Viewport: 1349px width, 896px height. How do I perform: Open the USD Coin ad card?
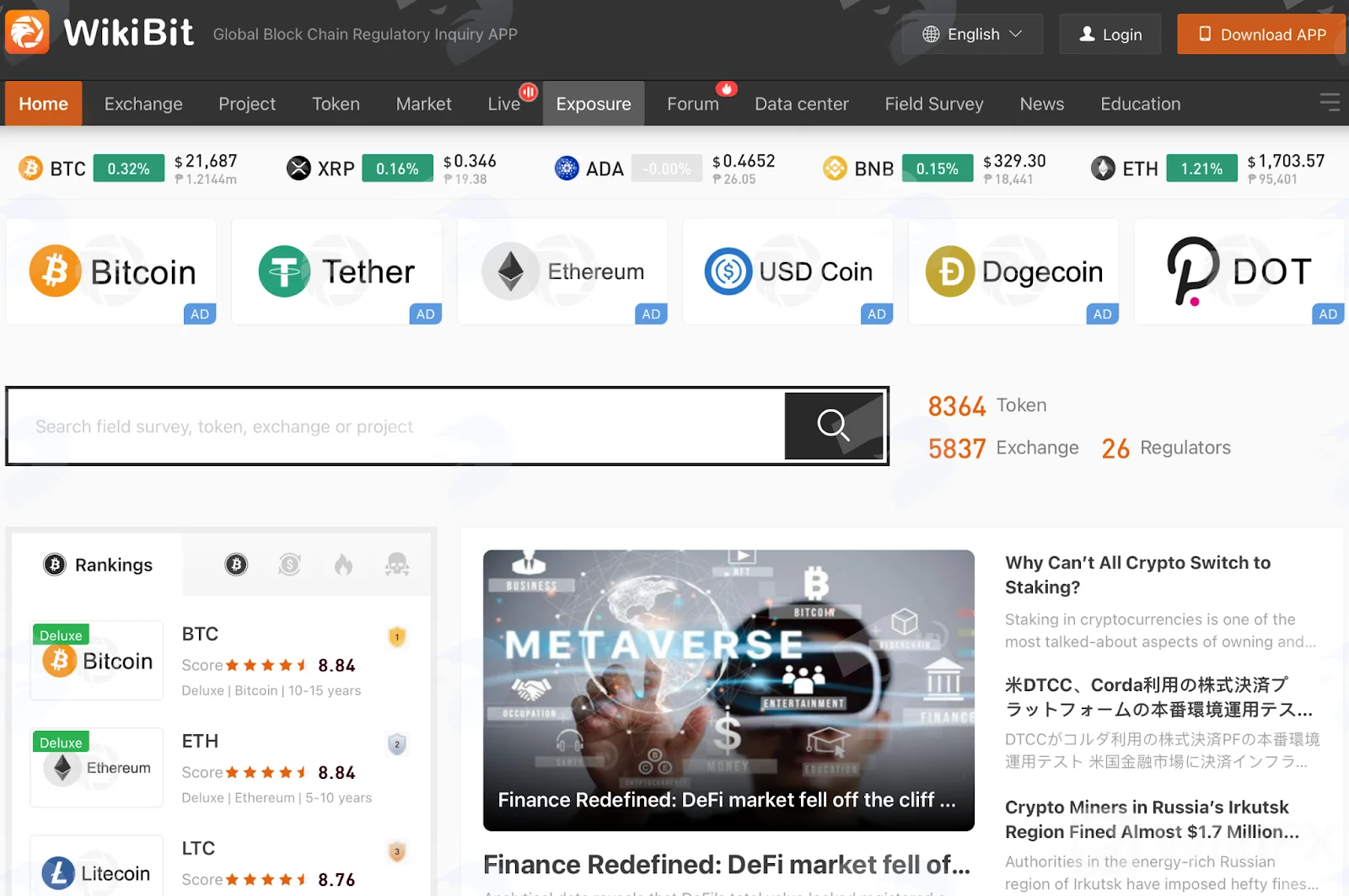pos(788,271)
